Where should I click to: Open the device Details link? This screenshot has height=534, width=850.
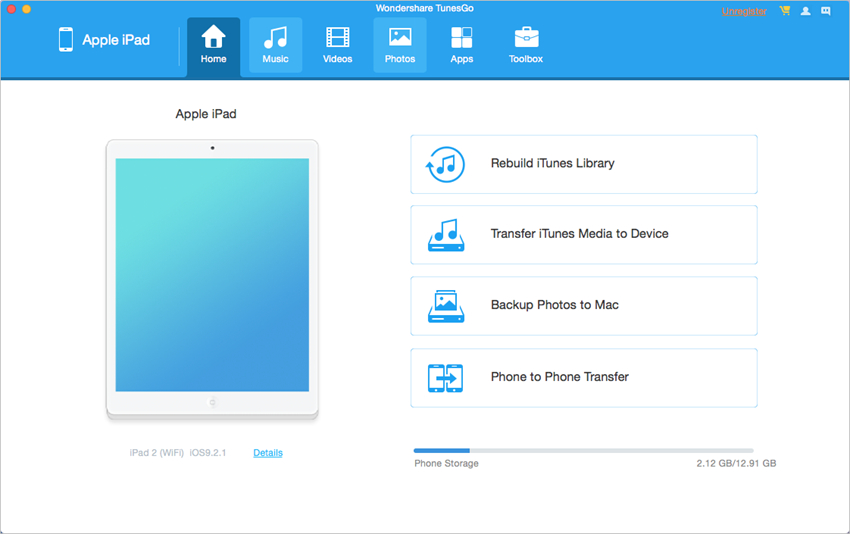268,453
